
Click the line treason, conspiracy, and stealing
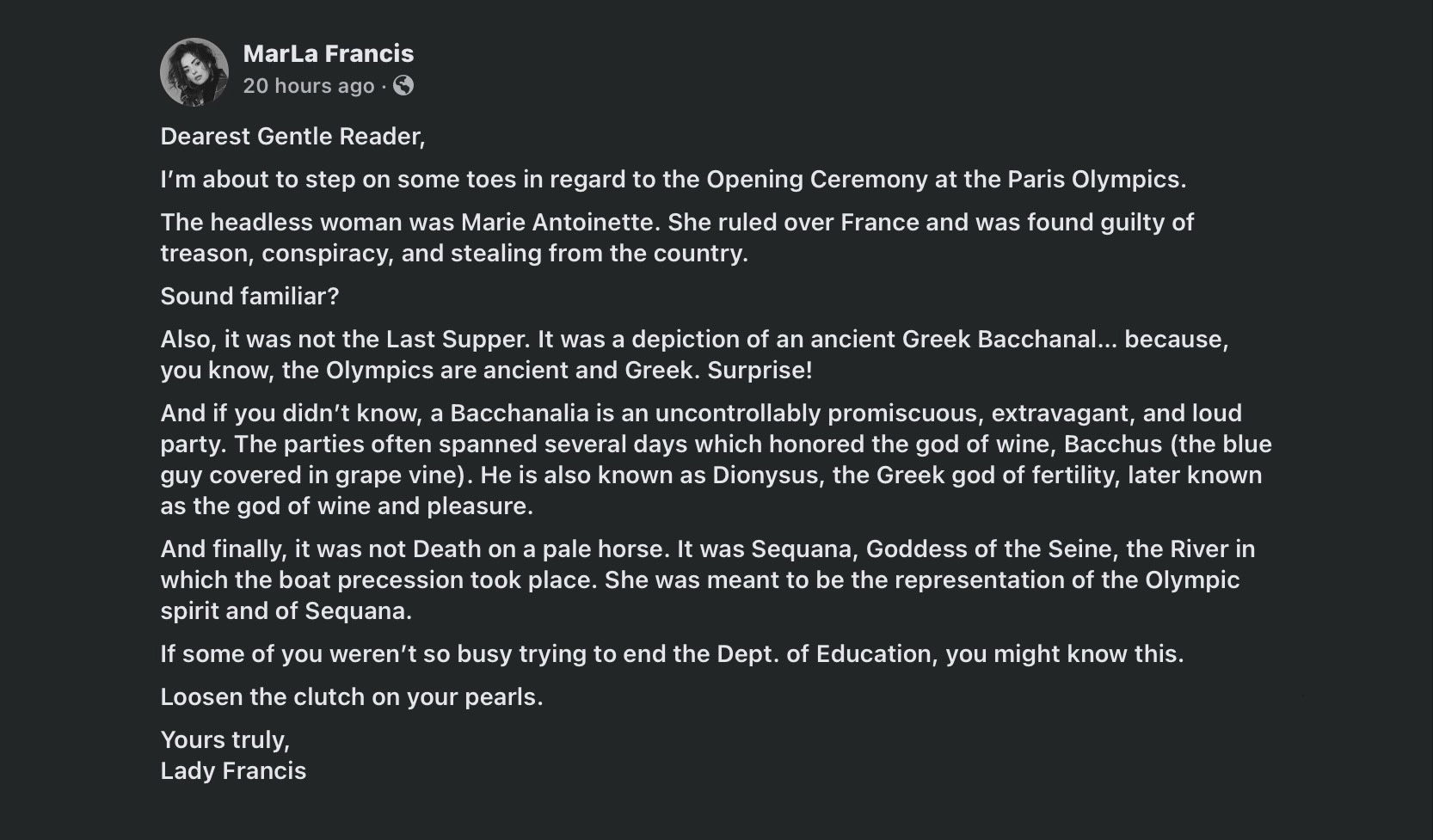click(454, 254)
